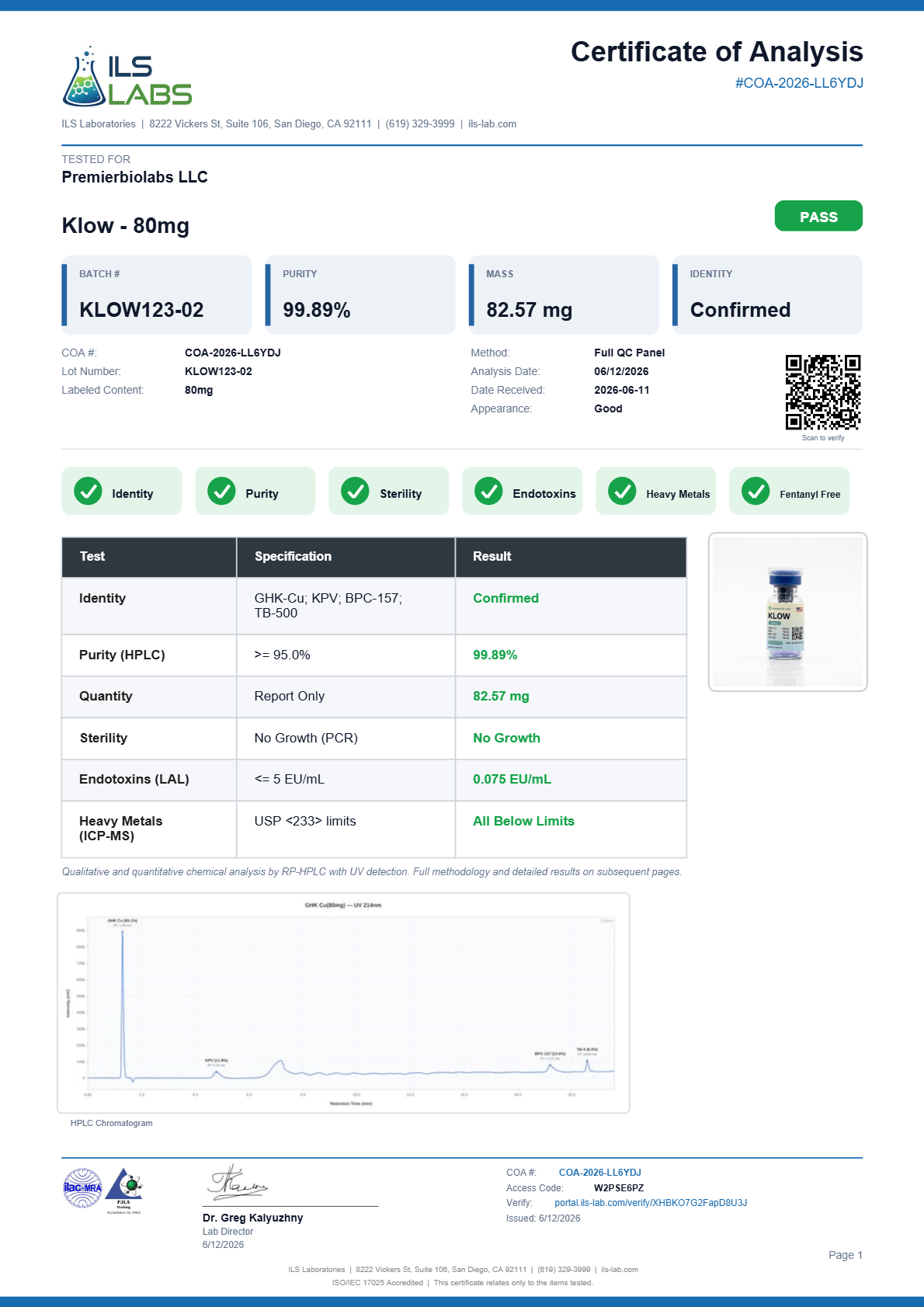Screen dimensions: 924x1307
Task: Click the 'Certificate of Analysis' heading
Action: (x=717, y=52)
